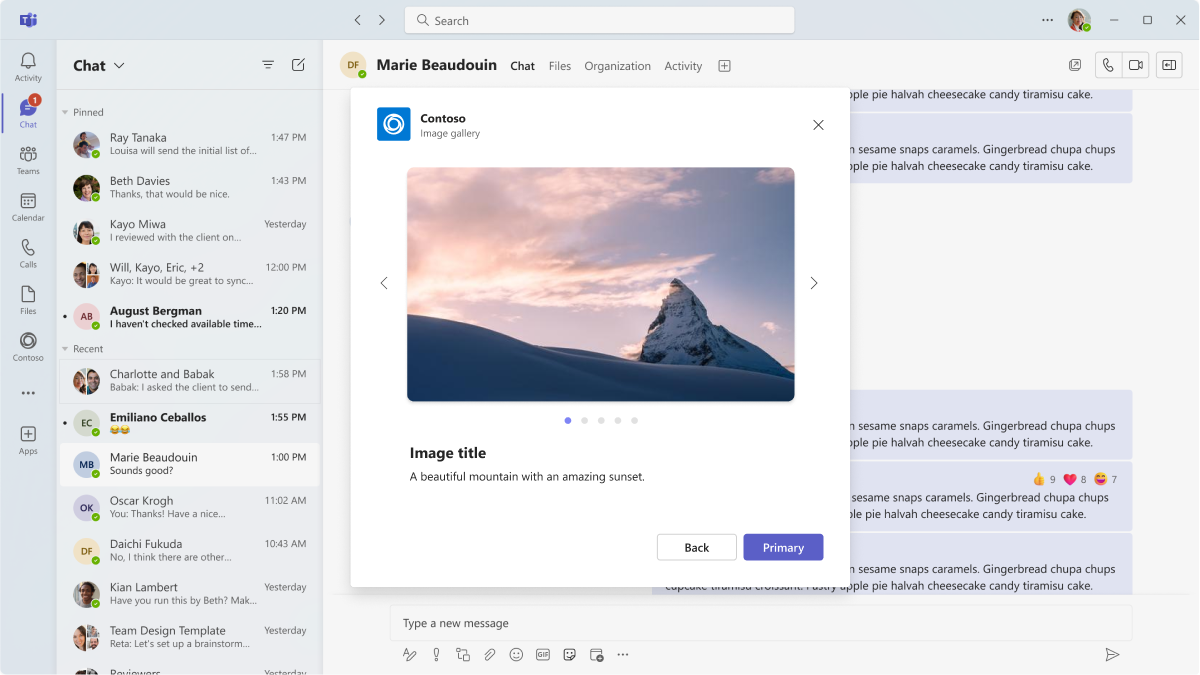Open chat with Oscar Krogh
The height and width of the screenshot is (675, 1200).
click(190, 507)
